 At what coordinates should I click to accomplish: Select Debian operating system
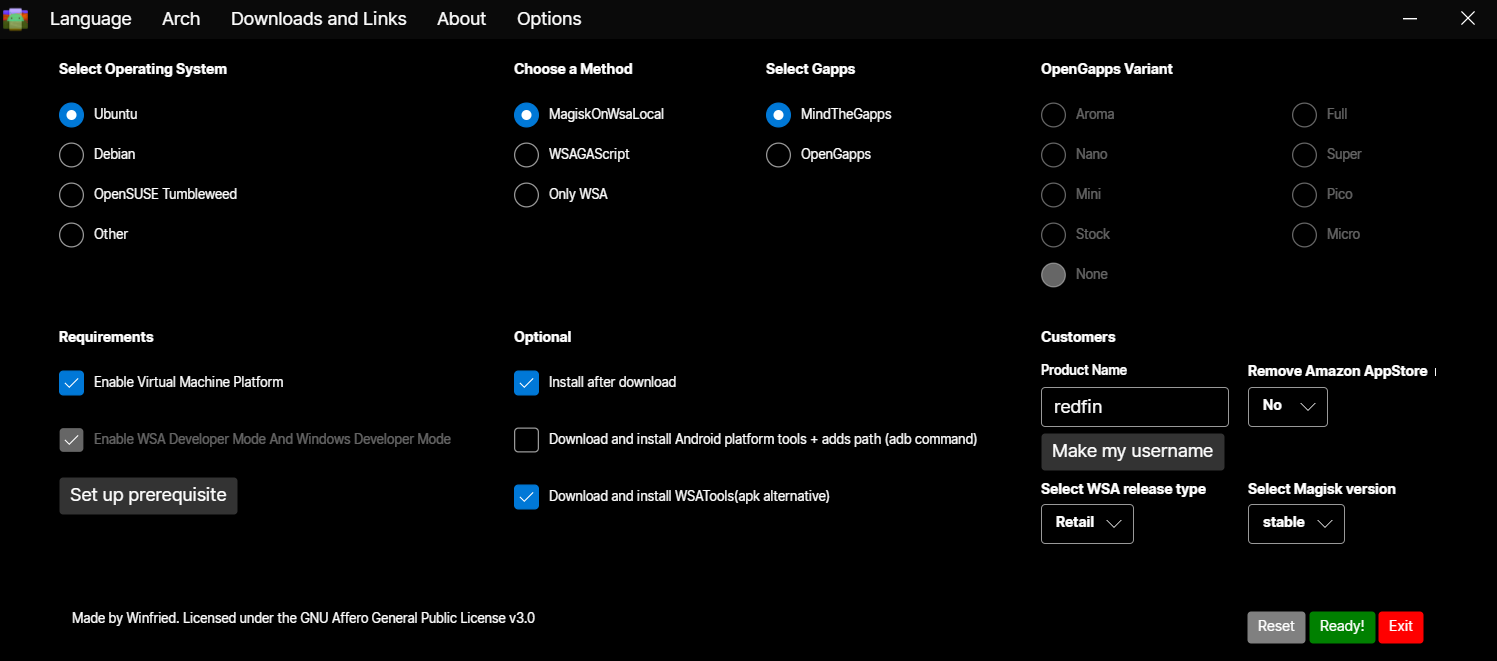tap(72, 155)
